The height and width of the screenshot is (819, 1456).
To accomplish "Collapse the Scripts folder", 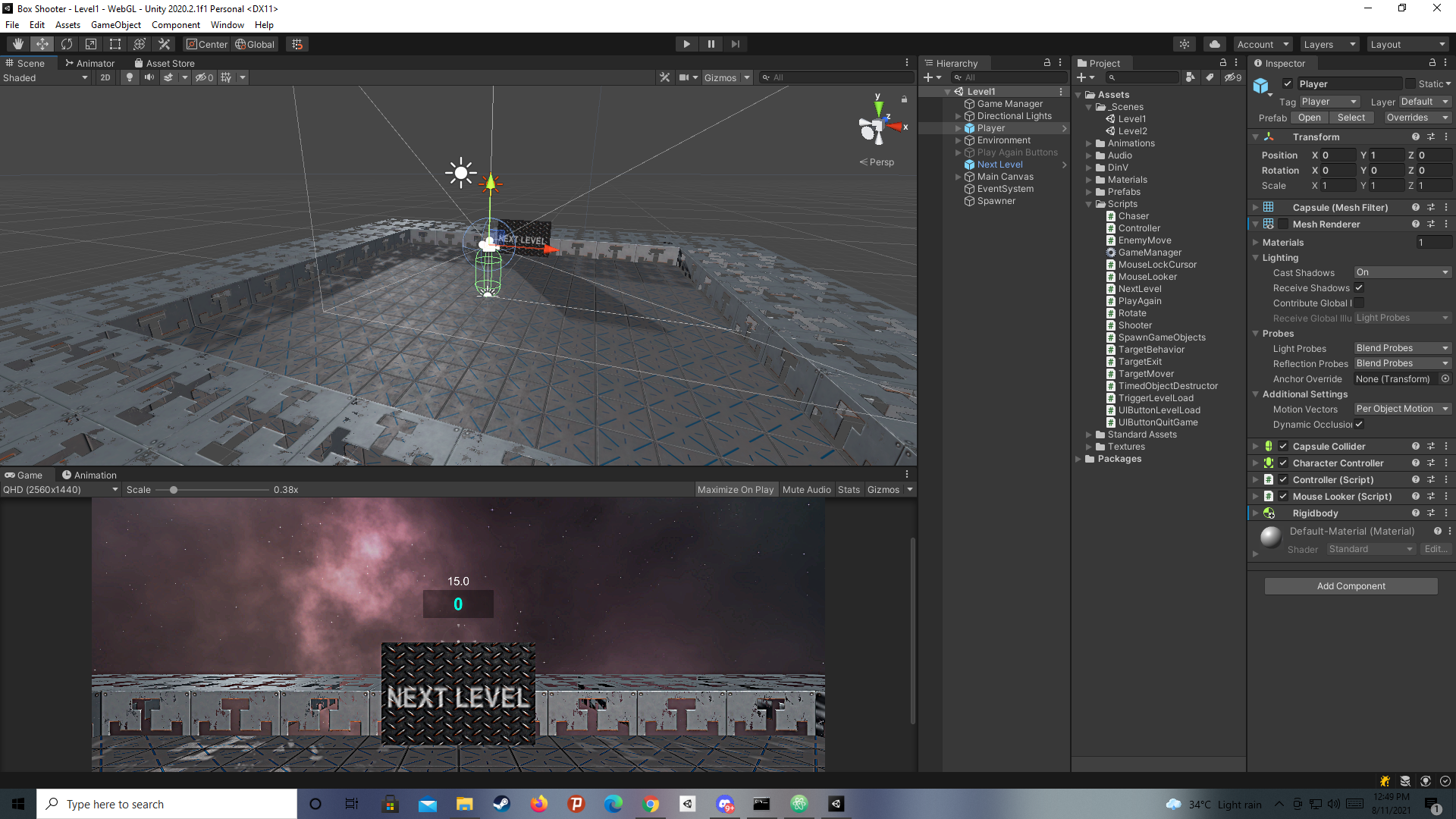I will 1089,204.
